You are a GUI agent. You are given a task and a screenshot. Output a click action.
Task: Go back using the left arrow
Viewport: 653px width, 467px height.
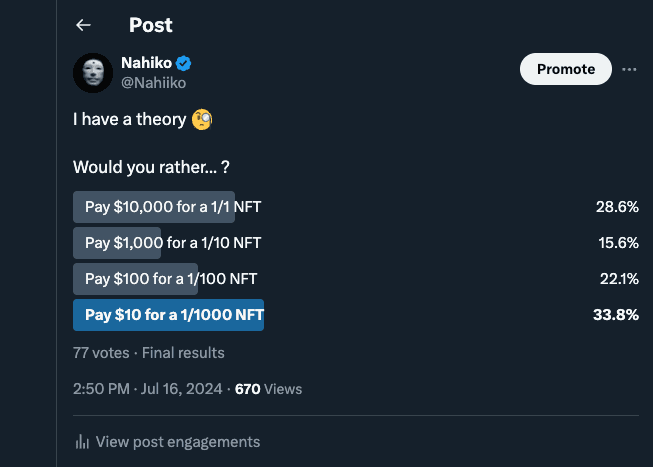pyautogui.click(x=83, y=25)
